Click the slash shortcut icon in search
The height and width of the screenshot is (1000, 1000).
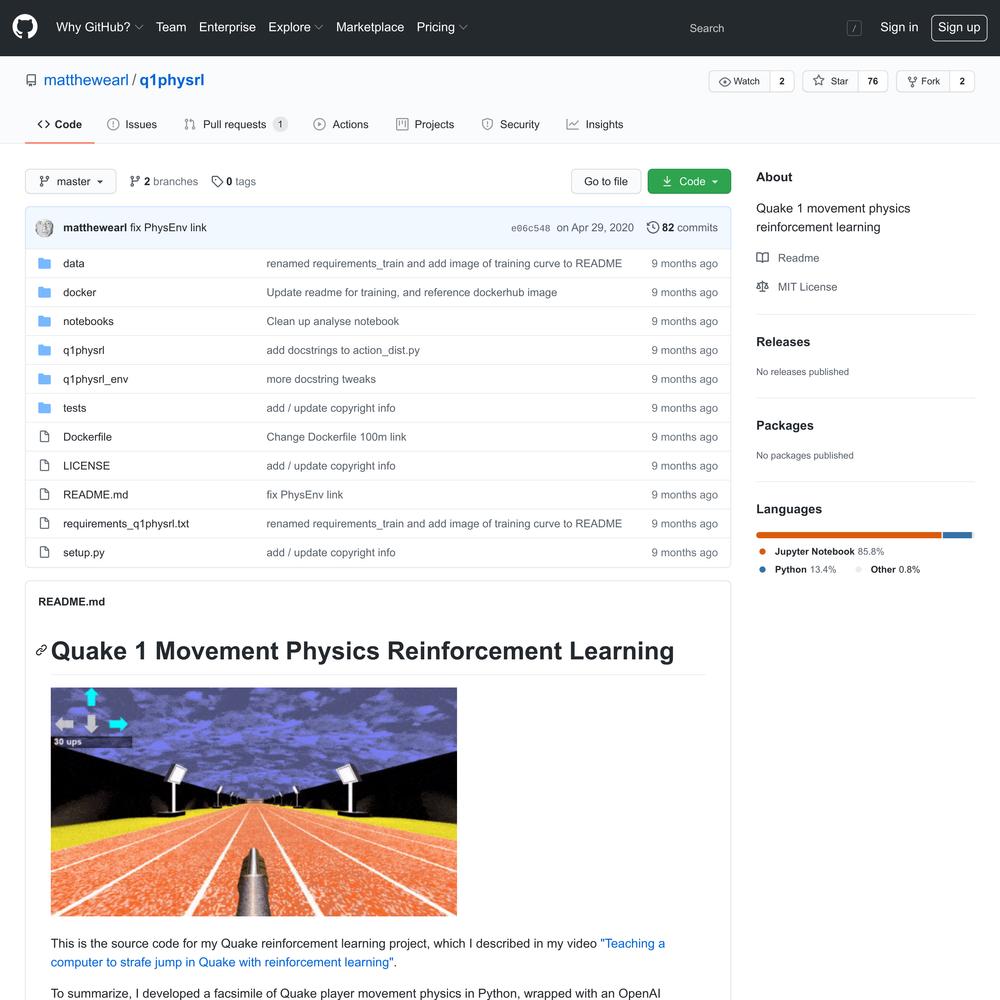pyautogui.click(x=854, y=28)
